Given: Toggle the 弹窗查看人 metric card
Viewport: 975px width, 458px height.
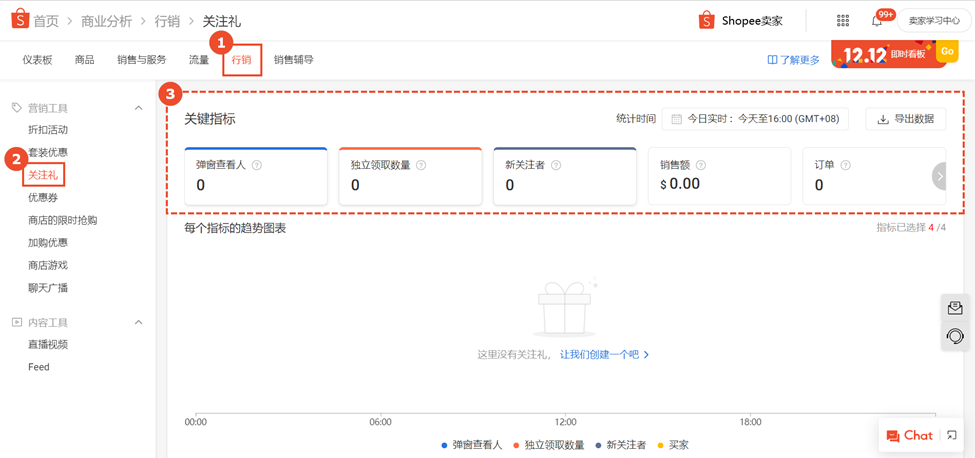Looking at the screenshot, I should [256, 177].
